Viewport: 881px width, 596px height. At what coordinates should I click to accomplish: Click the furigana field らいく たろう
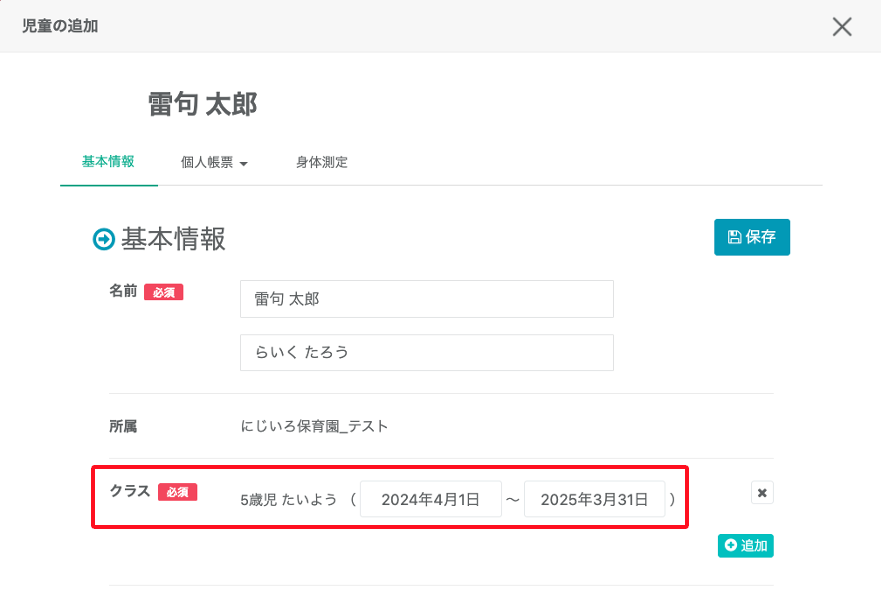click(427, 353)
